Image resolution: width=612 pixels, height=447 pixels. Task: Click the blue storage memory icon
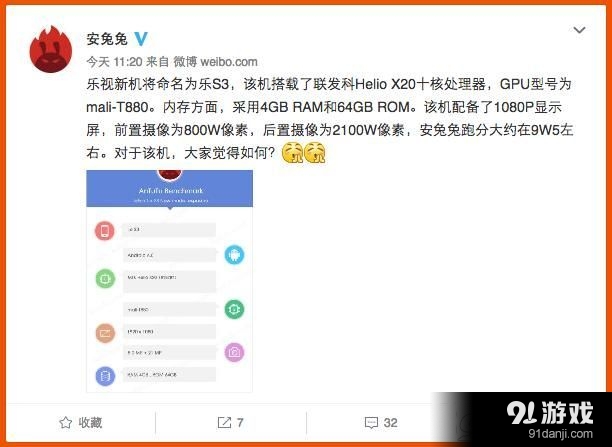point(105,376)
